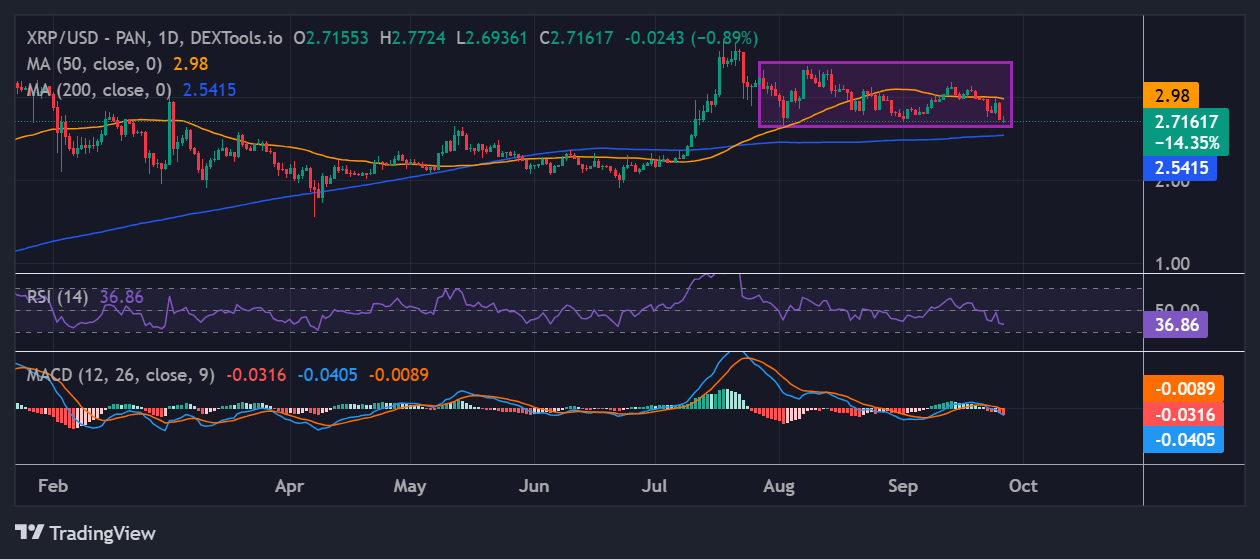Click the close value C2.71617
The image size is (1260, 559).
(x=577, y=38)
